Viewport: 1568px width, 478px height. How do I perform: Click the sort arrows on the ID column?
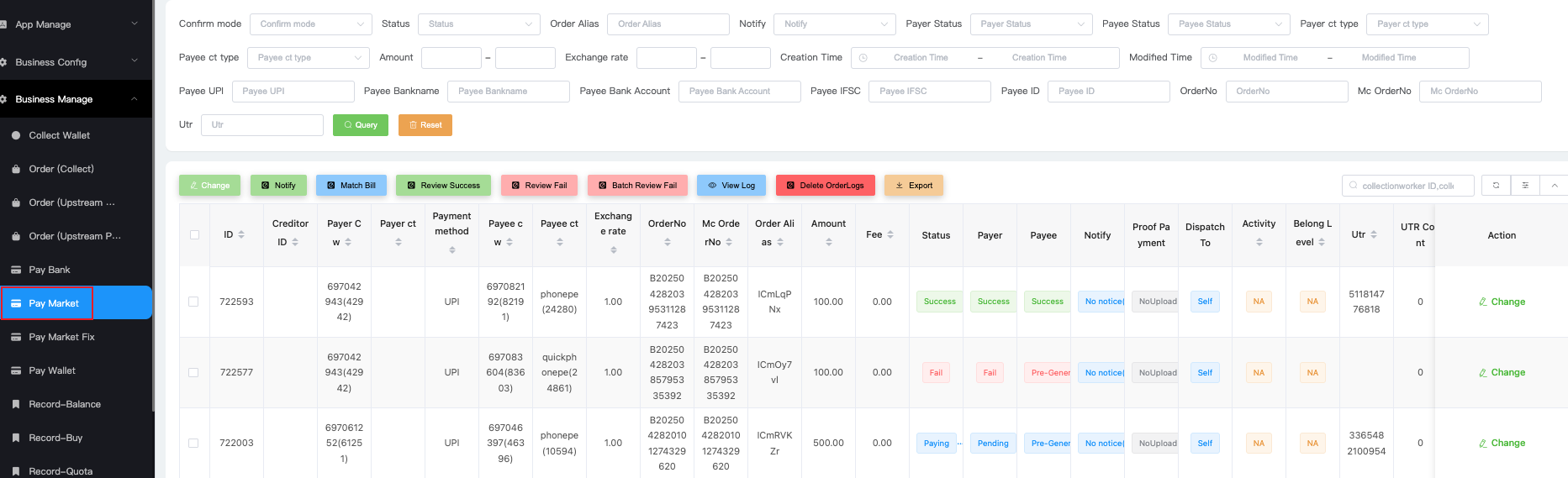241,235
